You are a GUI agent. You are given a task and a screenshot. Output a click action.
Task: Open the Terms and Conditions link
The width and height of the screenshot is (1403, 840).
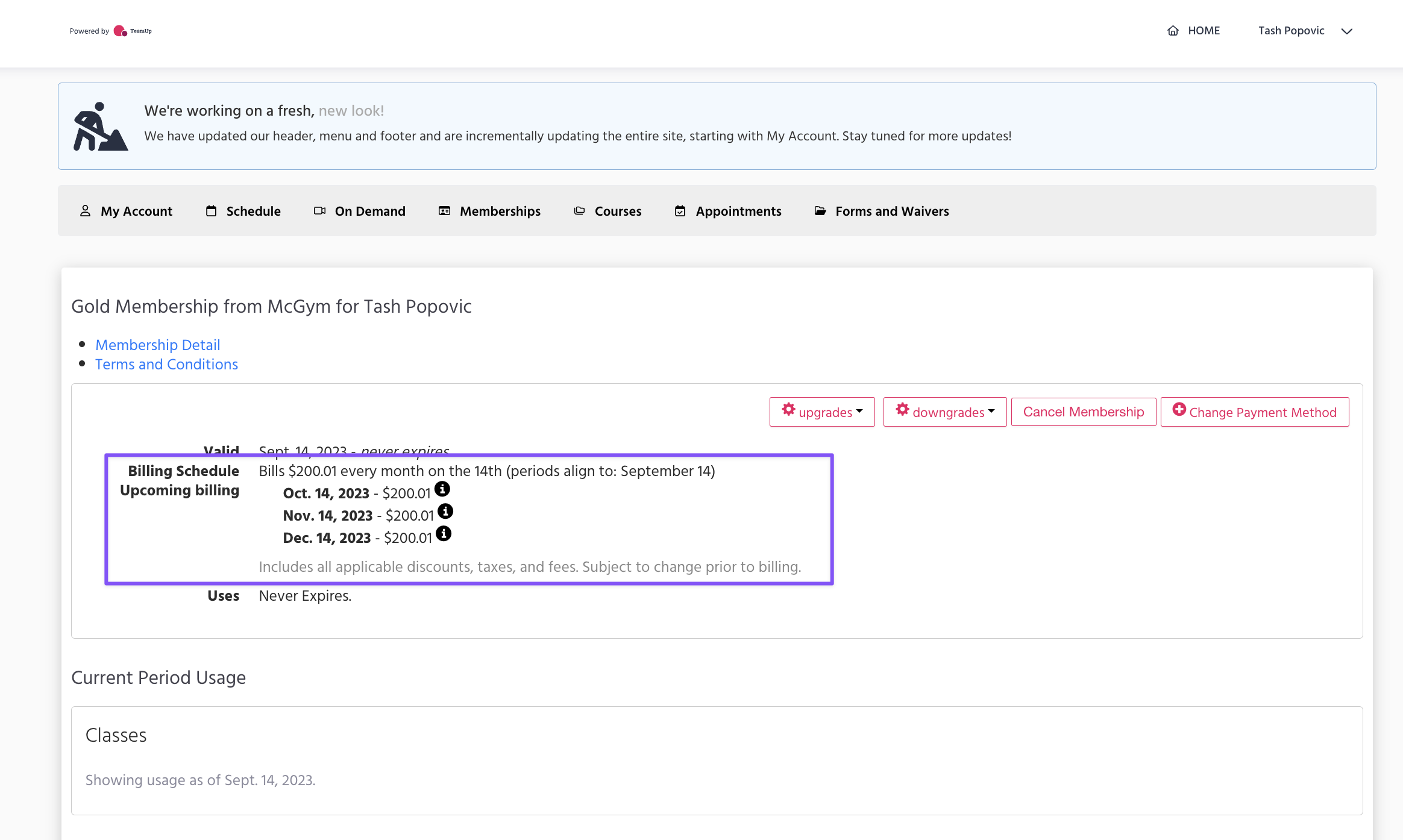(167, 364)
